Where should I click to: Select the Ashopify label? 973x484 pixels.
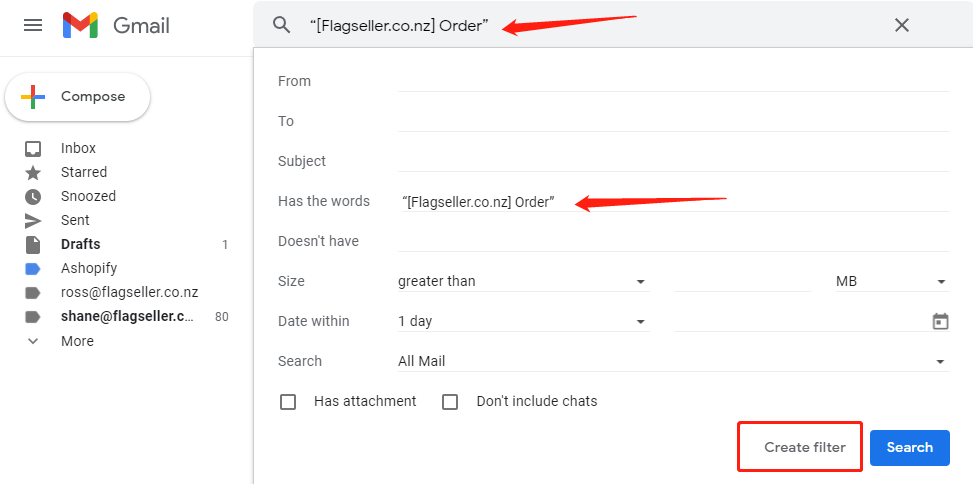tap(88, 268)
